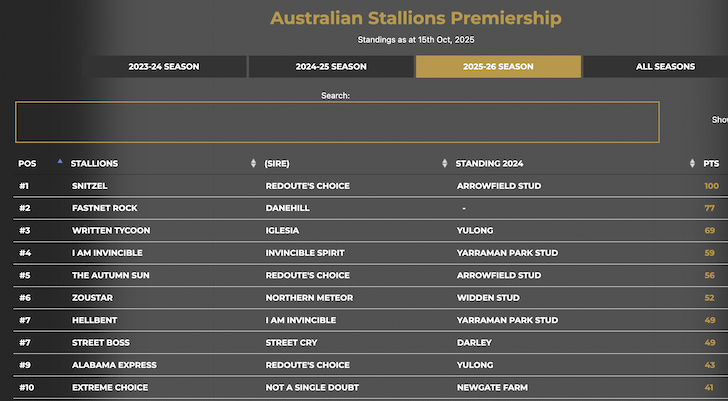Click into the Search input field
This screenshot has height=401, width=728.
(x=337, y=122)
